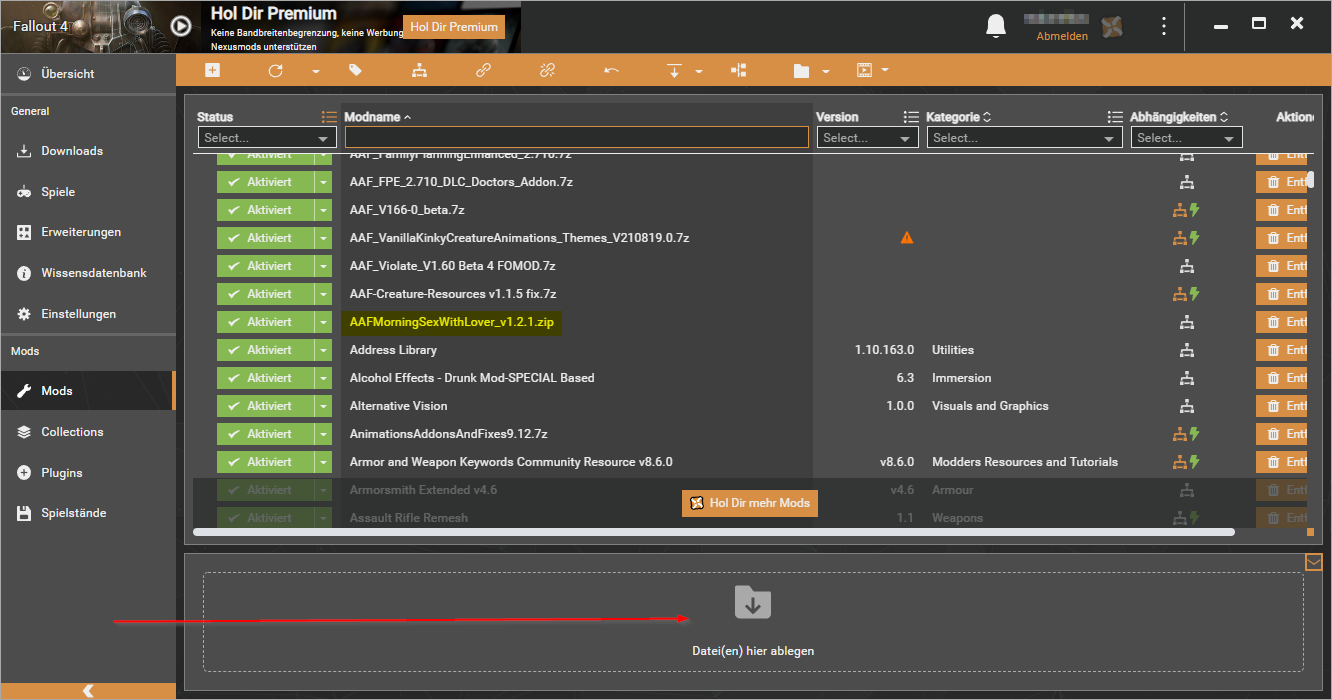Click the Hol Dir Premium button
The width and height of the screenshot is (1332, 700).
454,27
